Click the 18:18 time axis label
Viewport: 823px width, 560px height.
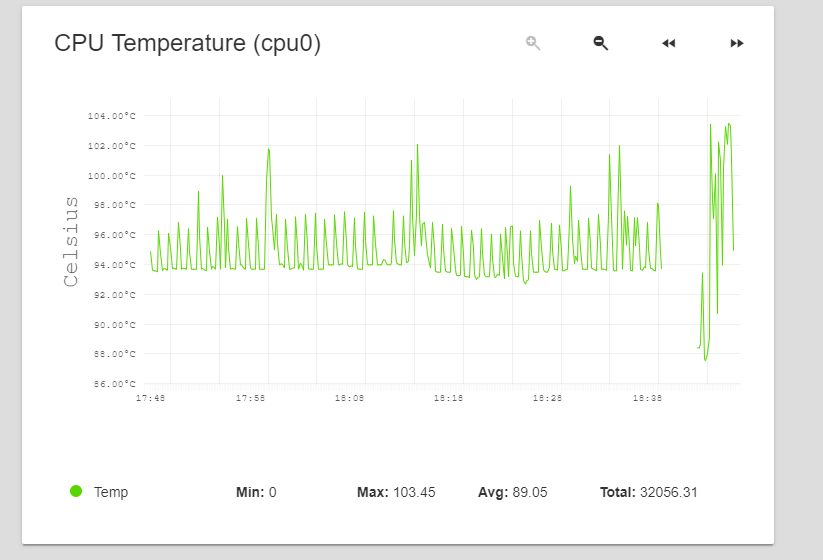[x=448, y=398]
